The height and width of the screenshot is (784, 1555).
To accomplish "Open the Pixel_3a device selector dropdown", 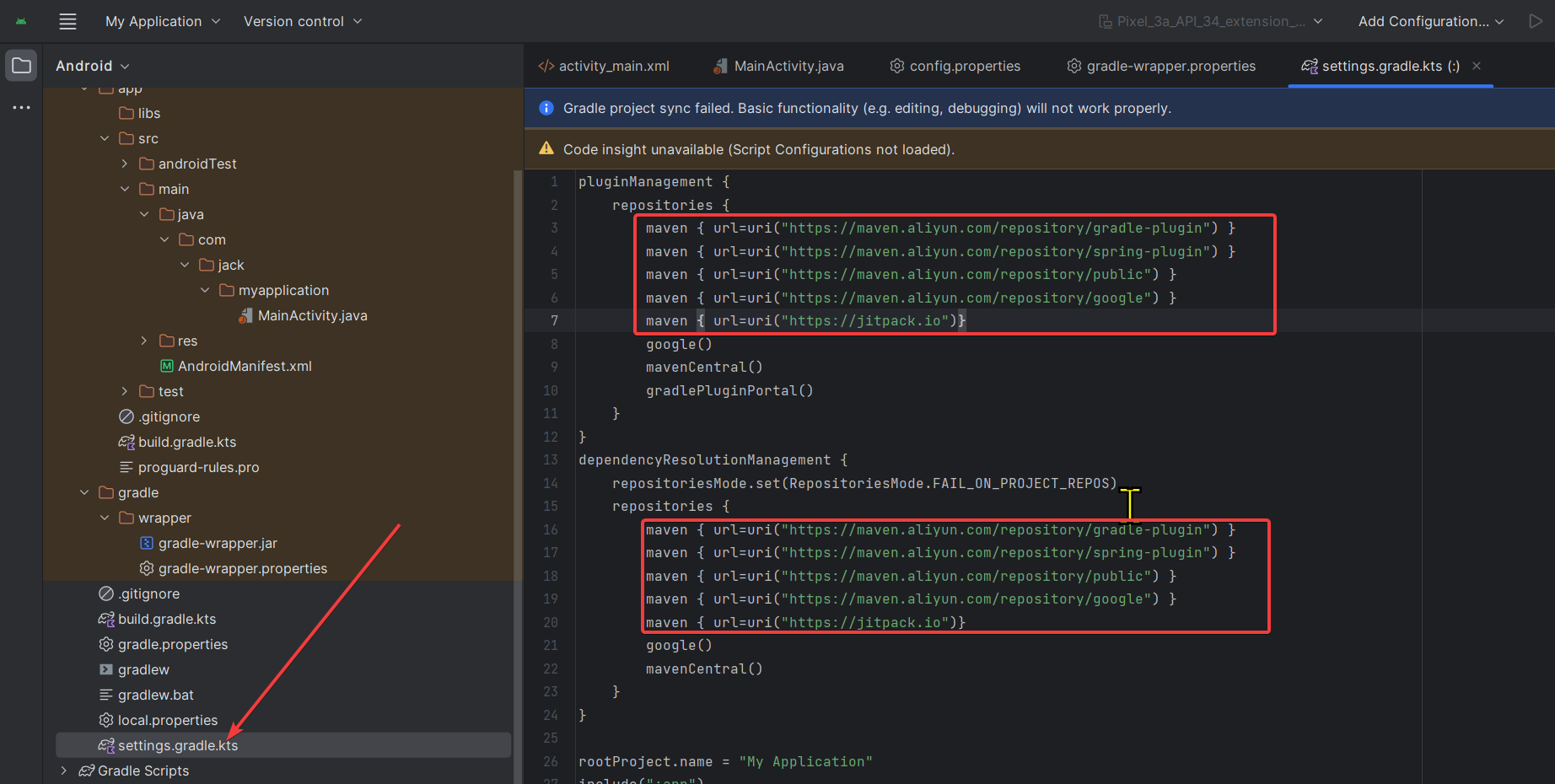I will tap(1210, 22).
